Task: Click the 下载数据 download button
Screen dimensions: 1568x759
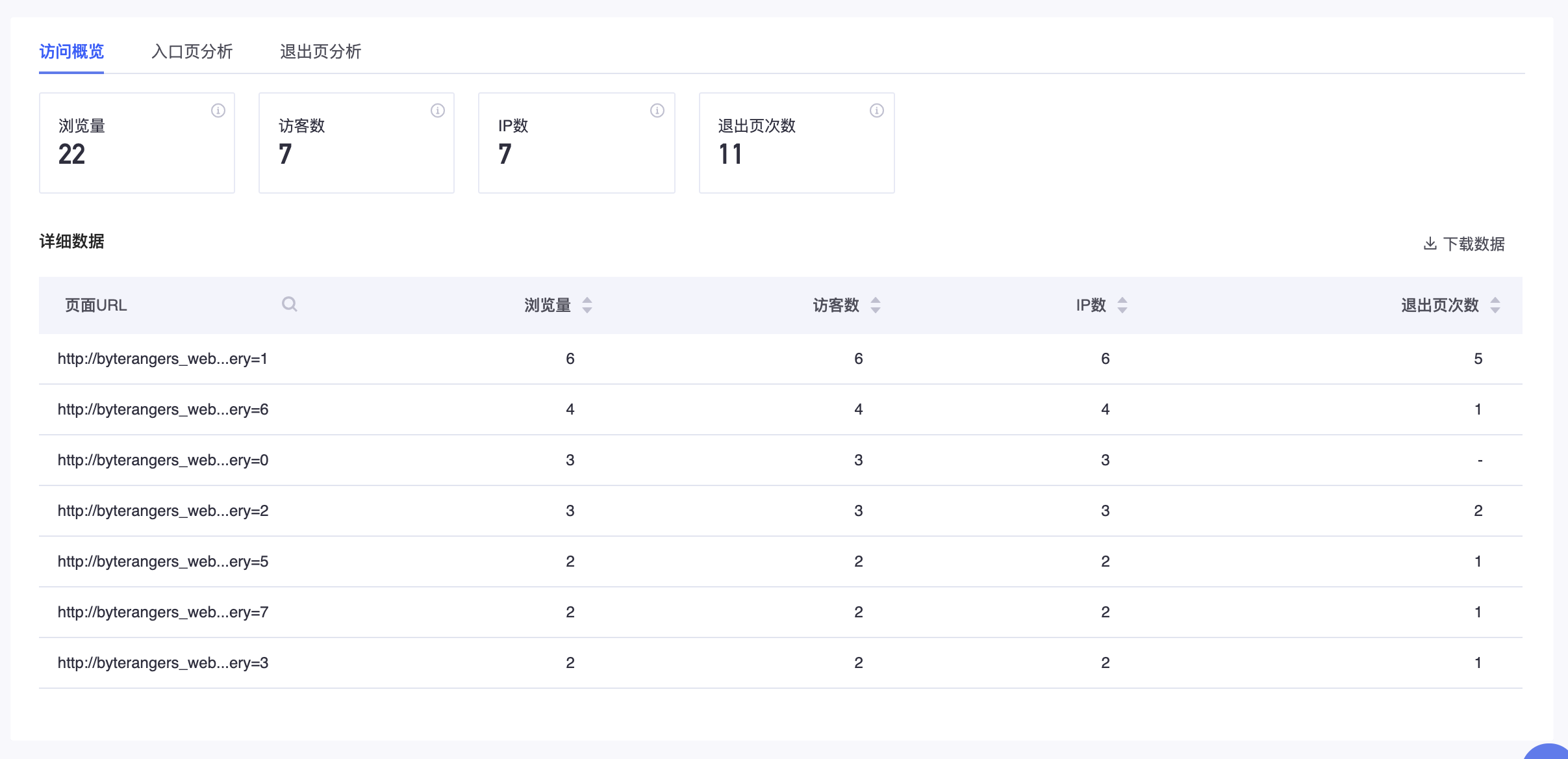Action: (x=1464, y=244)
